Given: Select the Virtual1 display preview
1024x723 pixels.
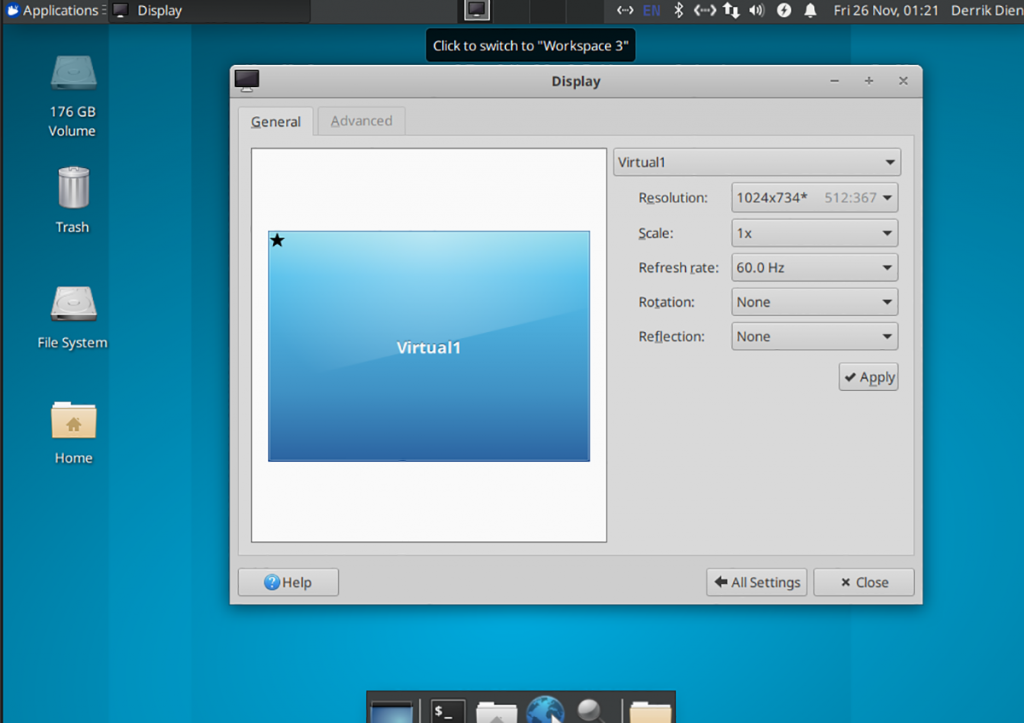Looking at the screenshot, I should 429,345.
